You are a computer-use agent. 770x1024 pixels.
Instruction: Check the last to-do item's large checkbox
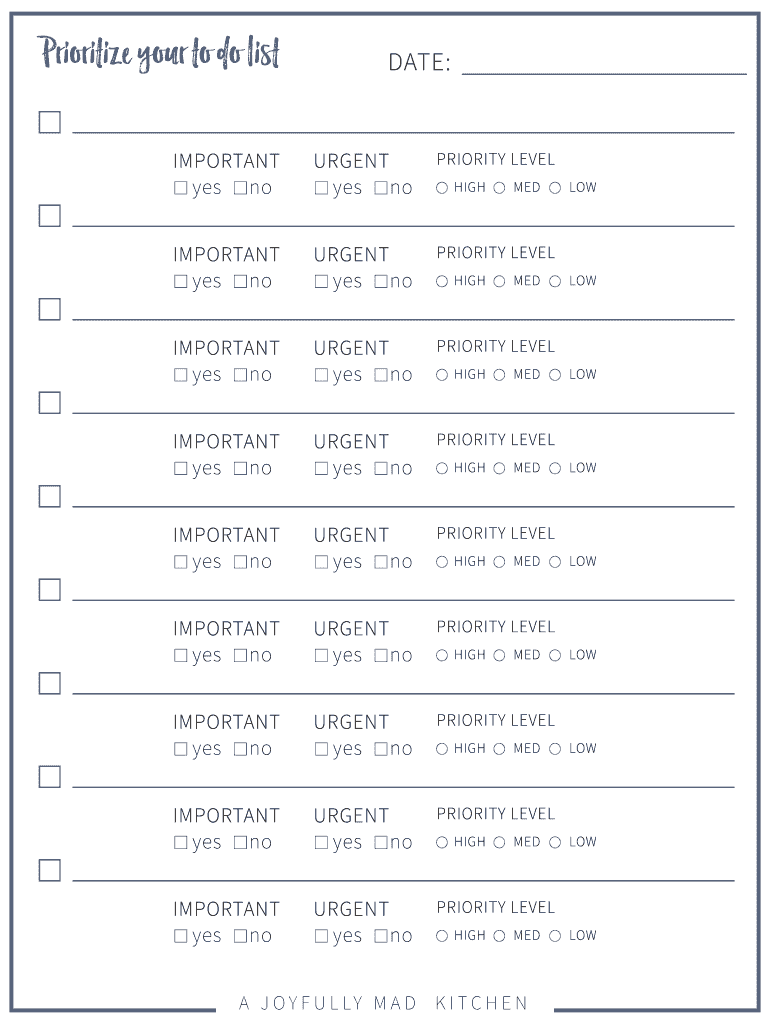pyautogui.click(x=50, y=871)
